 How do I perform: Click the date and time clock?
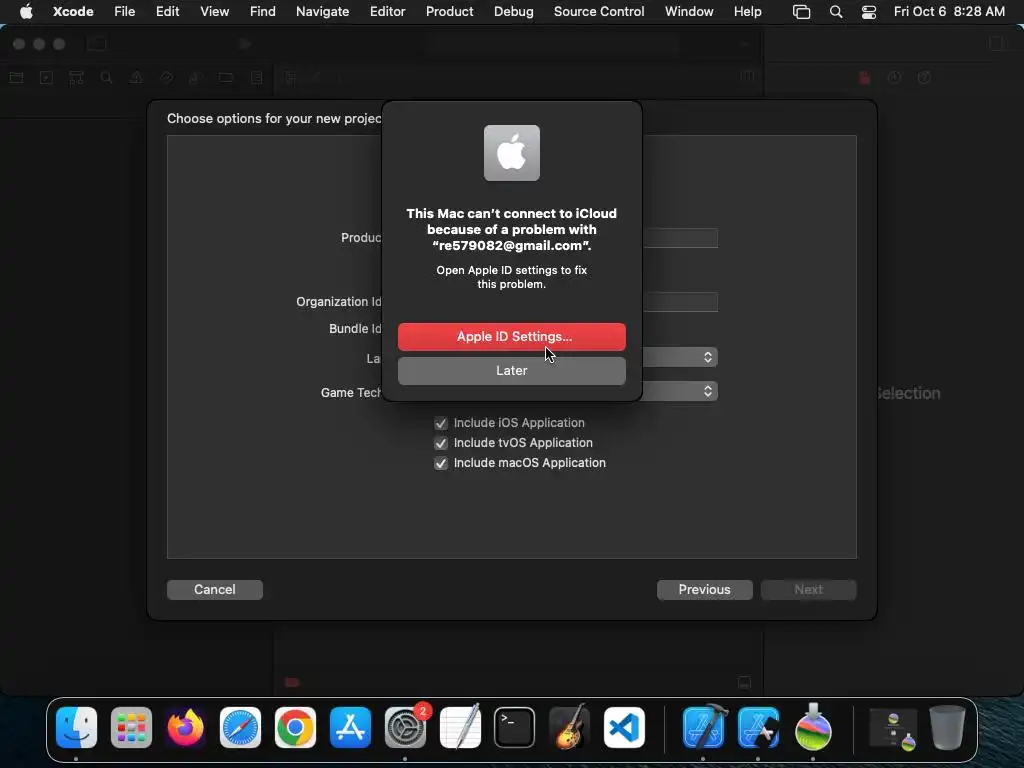[x=949, y=11]
